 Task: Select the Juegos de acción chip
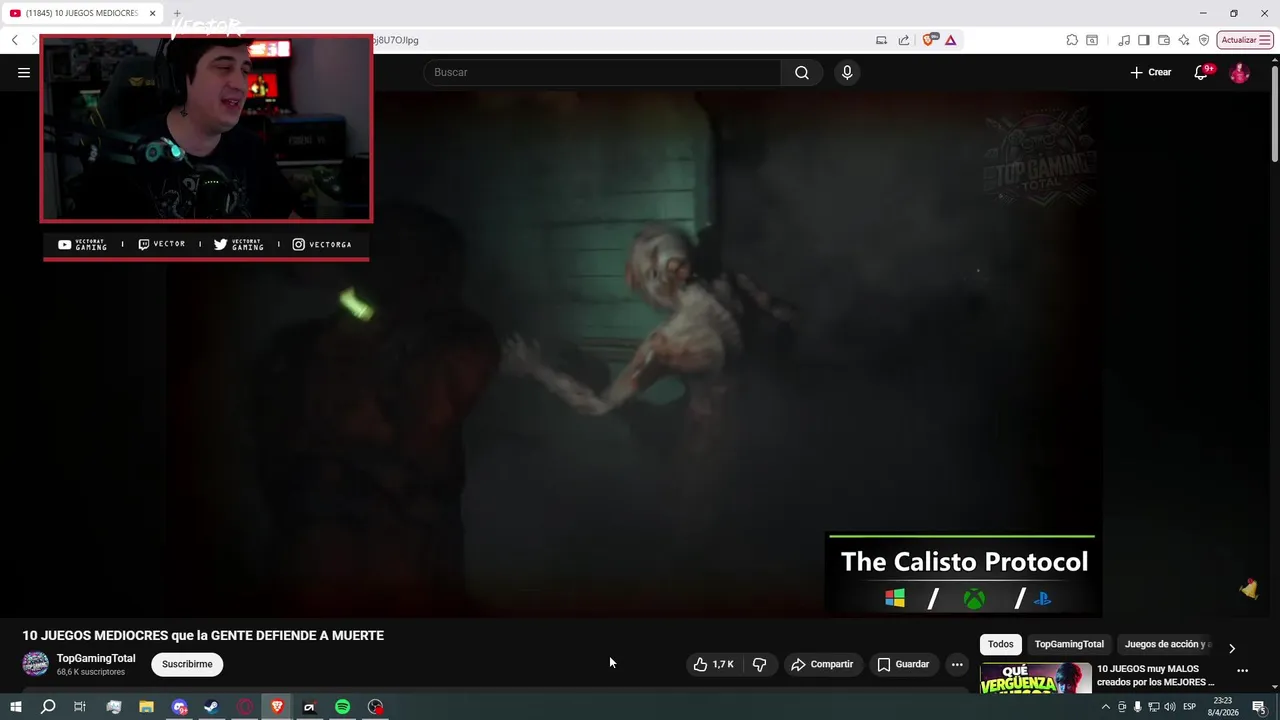[x=1166, y=644]
